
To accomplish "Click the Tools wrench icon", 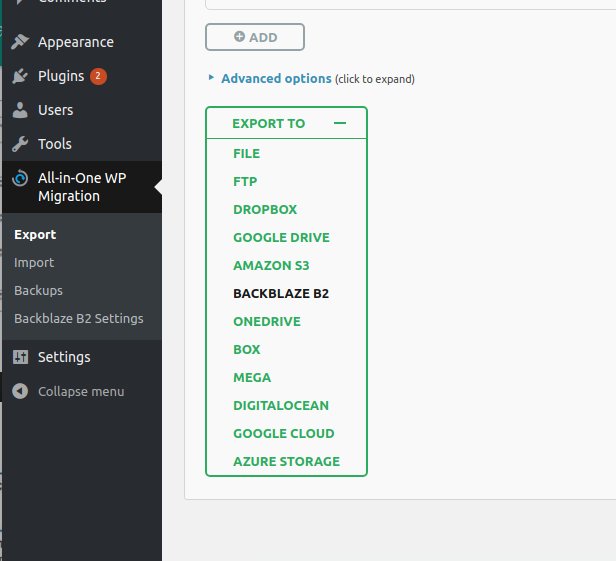I will click(20, 144).
